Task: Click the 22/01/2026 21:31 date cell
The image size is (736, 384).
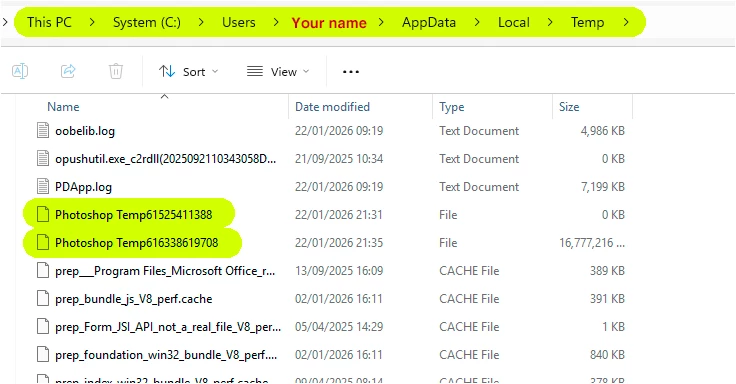Action: tap(339, 215)
